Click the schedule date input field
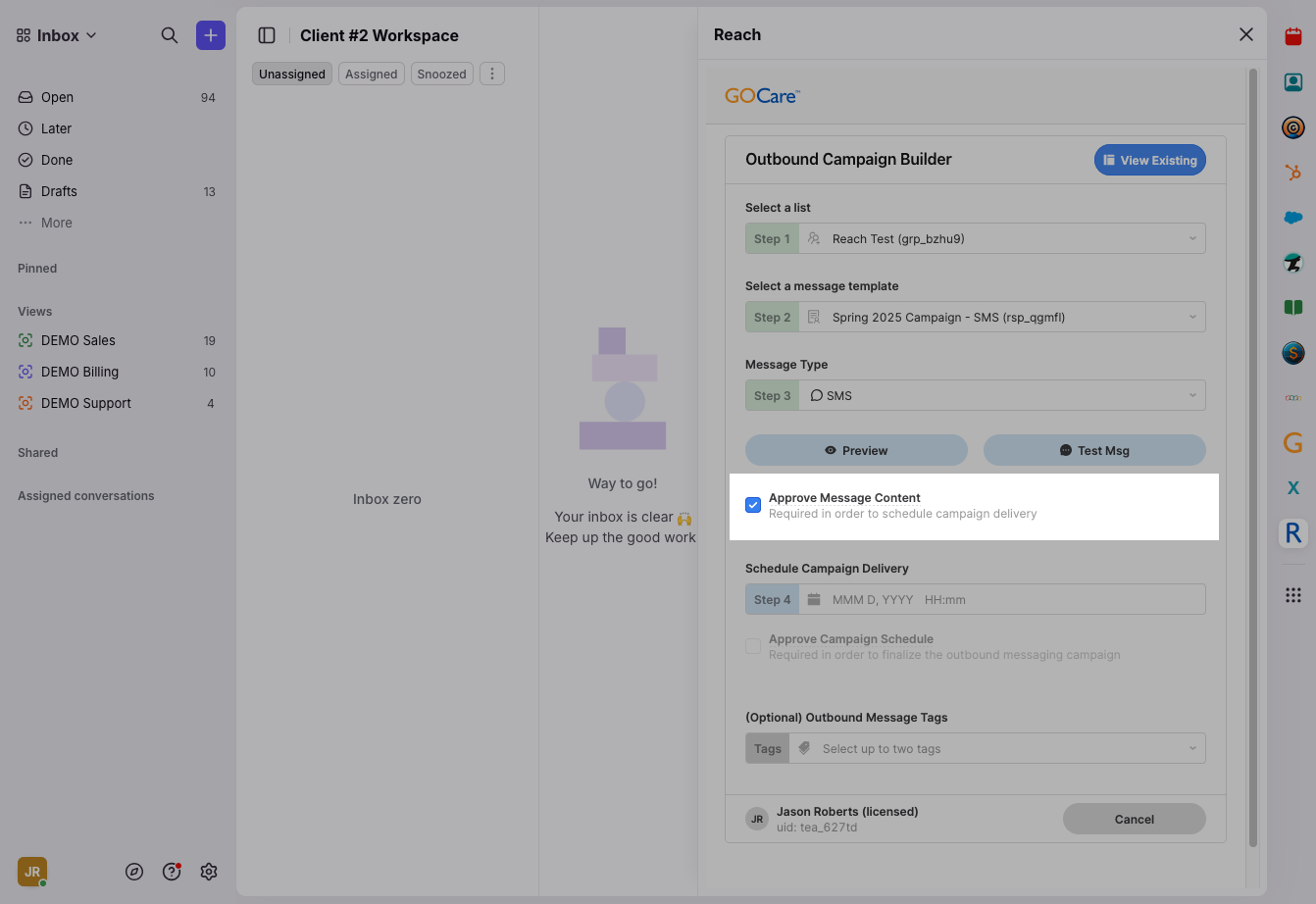 pos(1001,600)
